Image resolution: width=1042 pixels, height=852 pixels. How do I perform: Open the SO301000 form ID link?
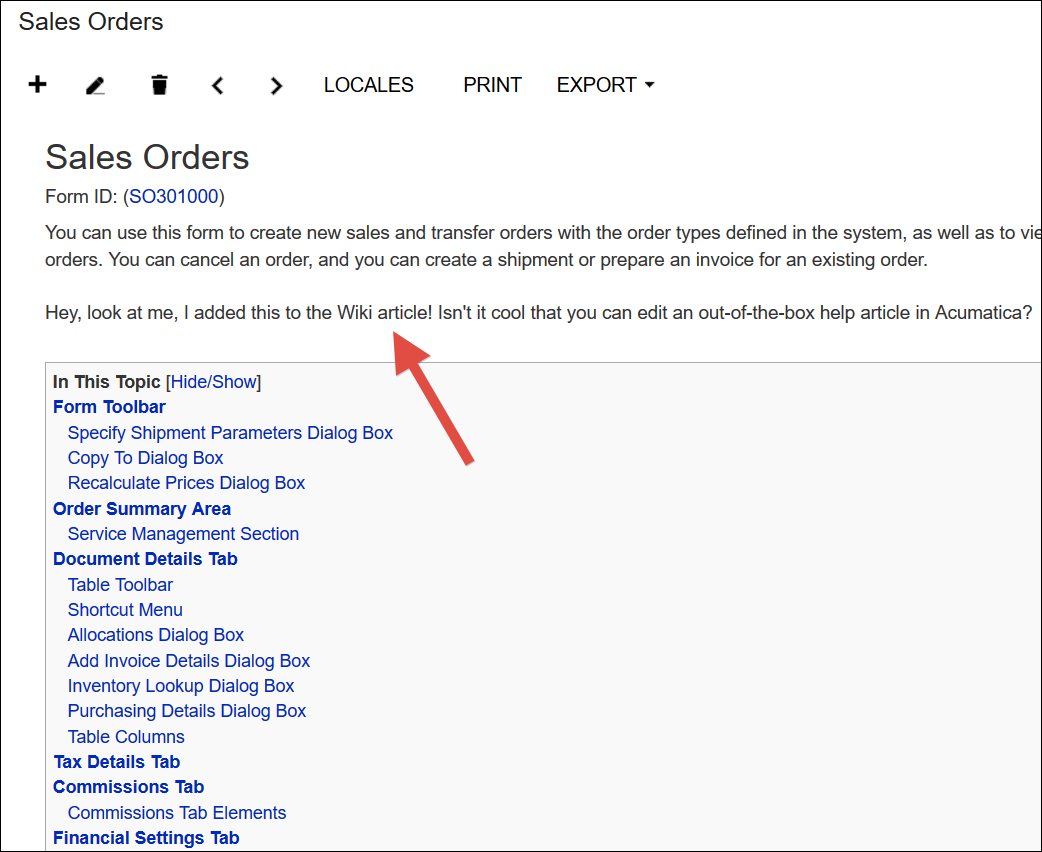[174, 197]
